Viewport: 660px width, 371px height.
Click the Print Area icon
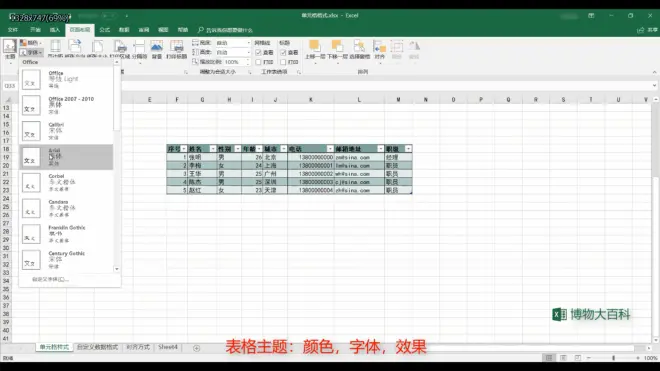point(120,49)
